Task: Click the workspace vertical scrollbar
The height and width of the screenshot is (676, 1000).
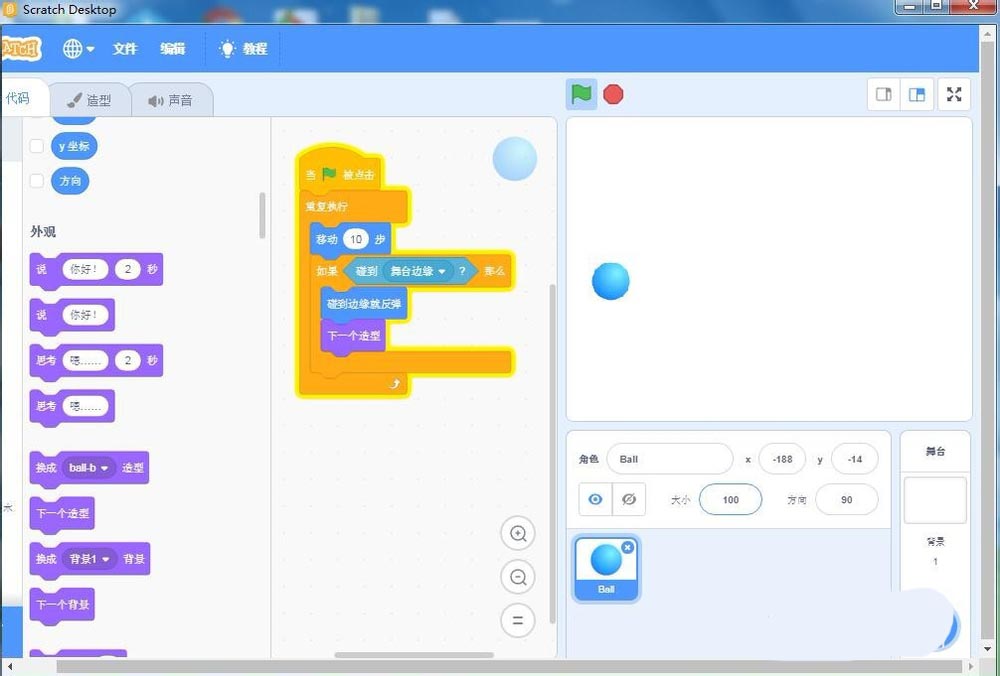Action: click(552, 453)
